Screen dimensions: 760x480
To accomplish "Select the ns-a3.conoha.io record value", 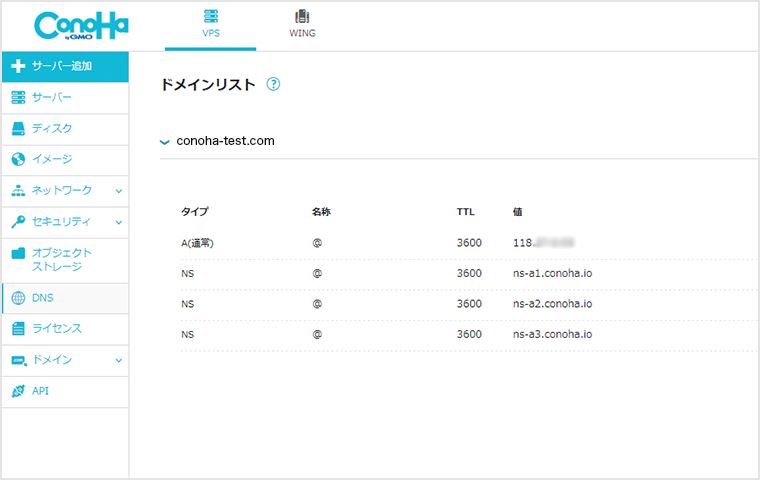I will click(552, 334).
